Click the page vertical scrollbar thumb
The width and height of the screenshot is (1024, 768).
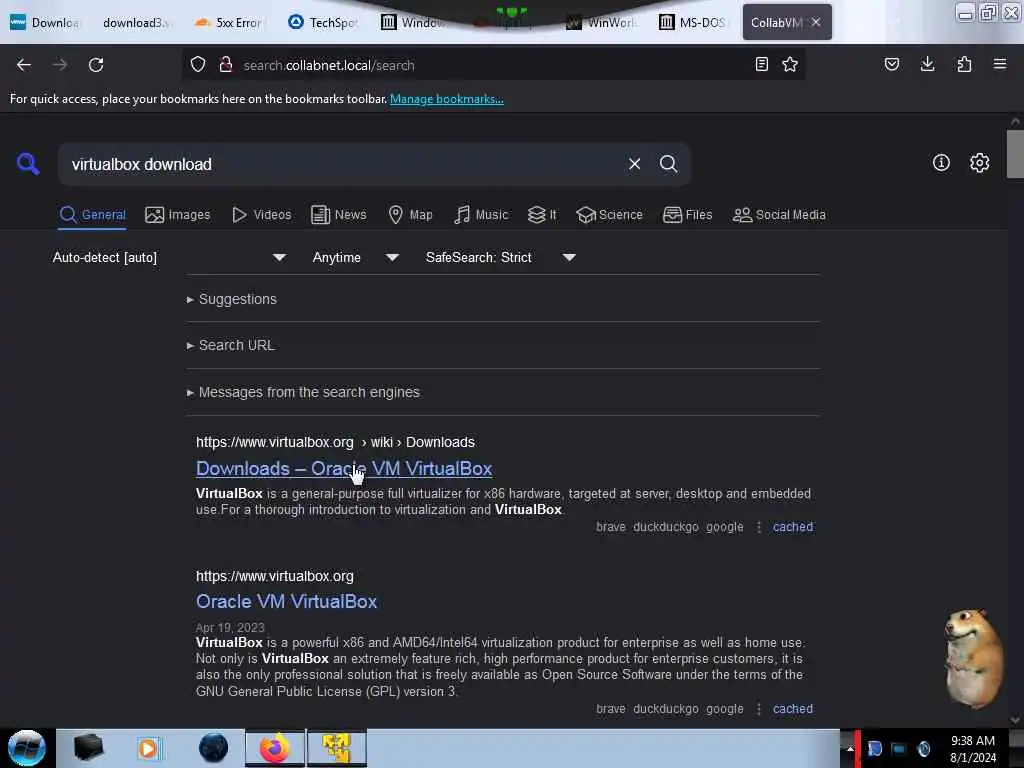coord(1015,153)
